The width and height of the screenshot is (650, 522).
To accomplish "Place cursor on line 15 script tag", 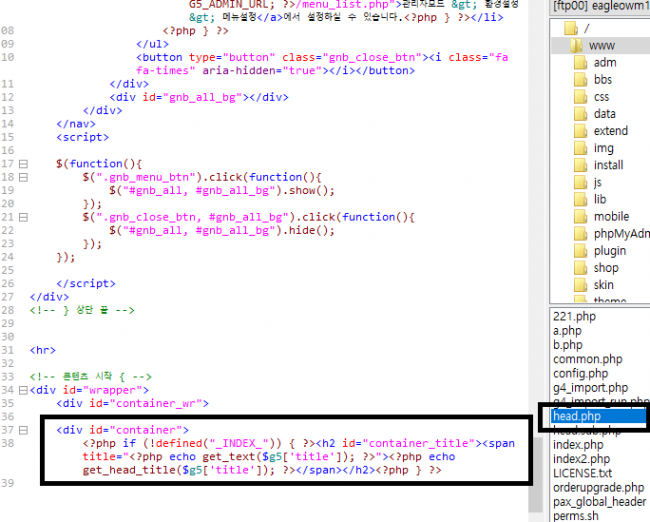I will (82, 137).
